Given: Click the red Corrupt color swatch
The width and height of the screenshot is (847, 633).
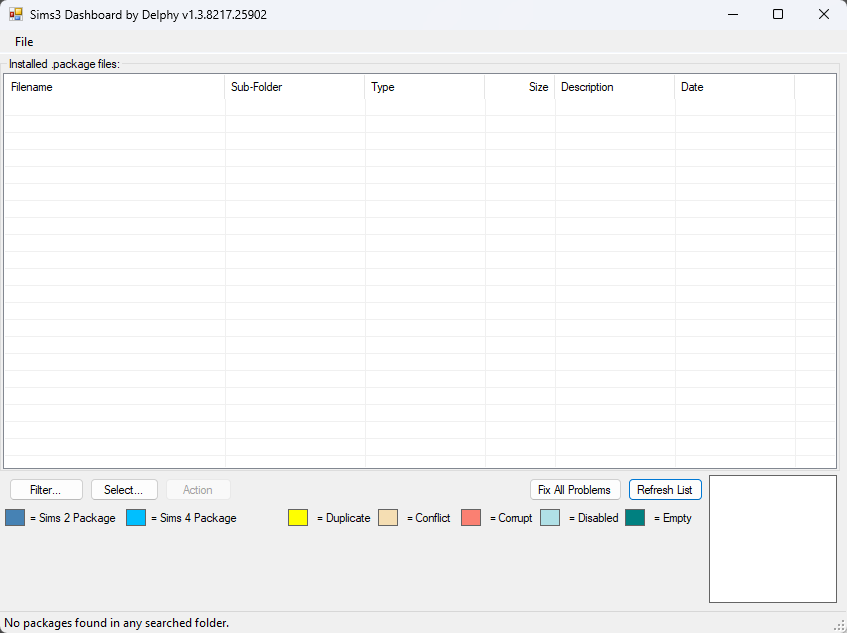Looking at the screenshot, I should point(471,517).
